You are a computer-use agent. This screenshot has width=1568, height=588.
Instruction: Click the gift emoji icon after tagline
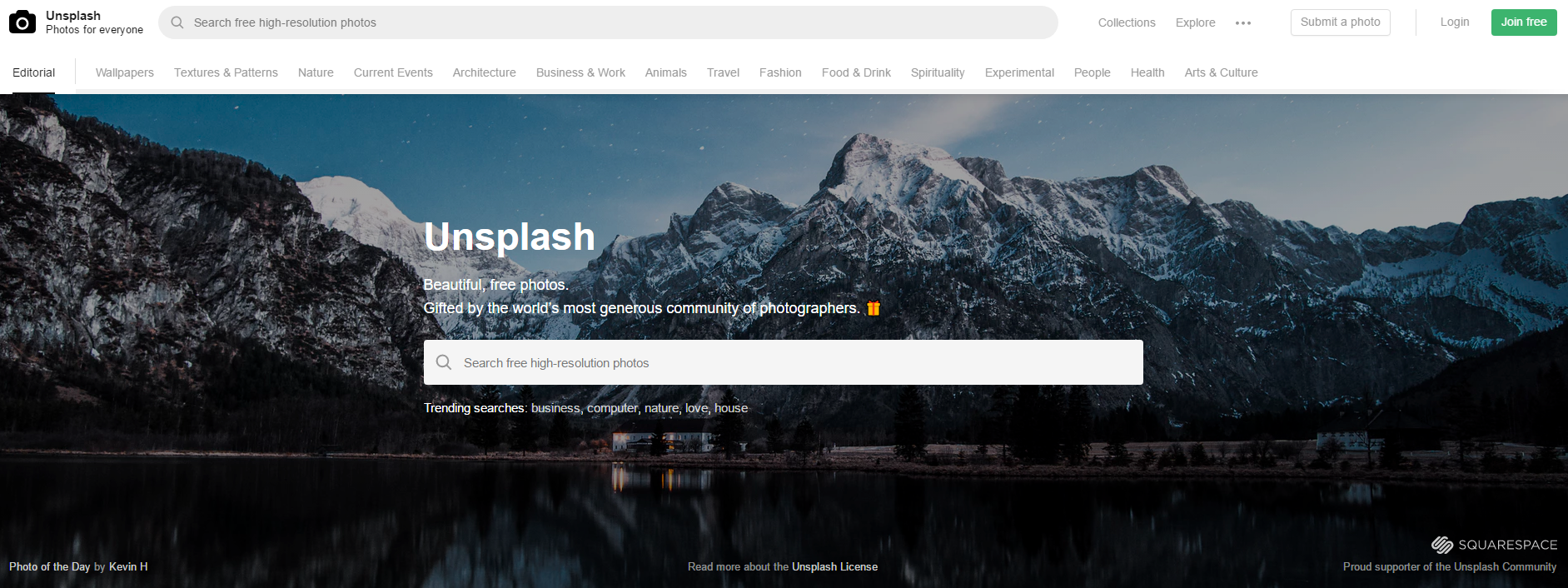tap(874, 308)
